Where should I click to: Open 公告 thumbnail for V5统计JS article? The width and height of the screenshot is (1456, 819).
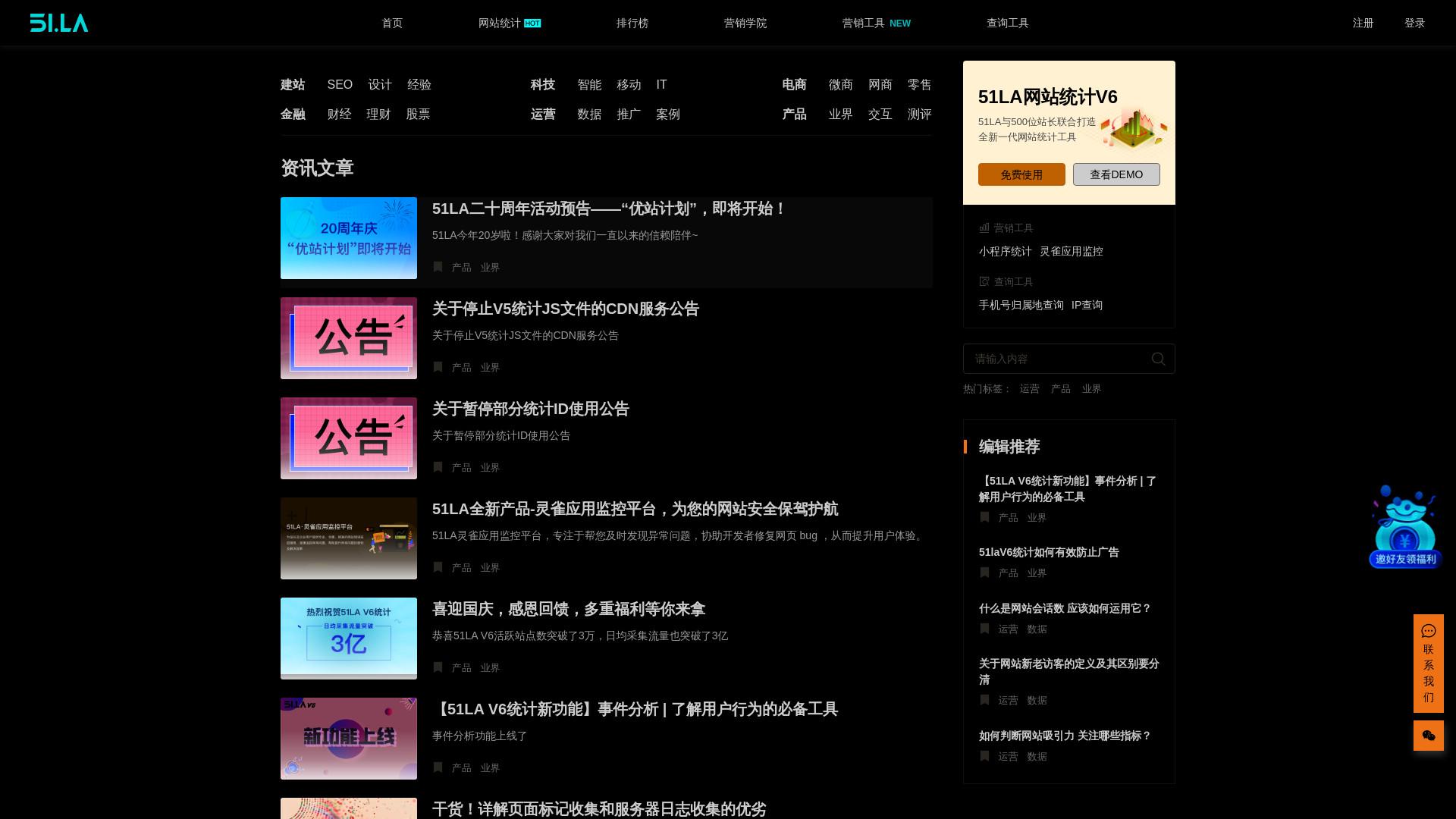point(349,338)
